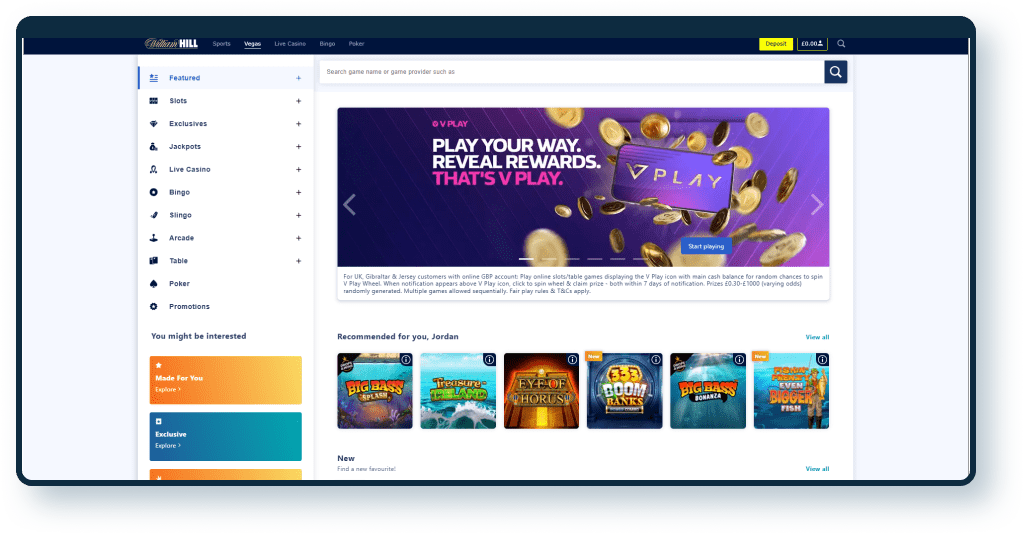Click the Promotions badge icon
Viewport: 1024px width, 534px height.
pos(153,306)
